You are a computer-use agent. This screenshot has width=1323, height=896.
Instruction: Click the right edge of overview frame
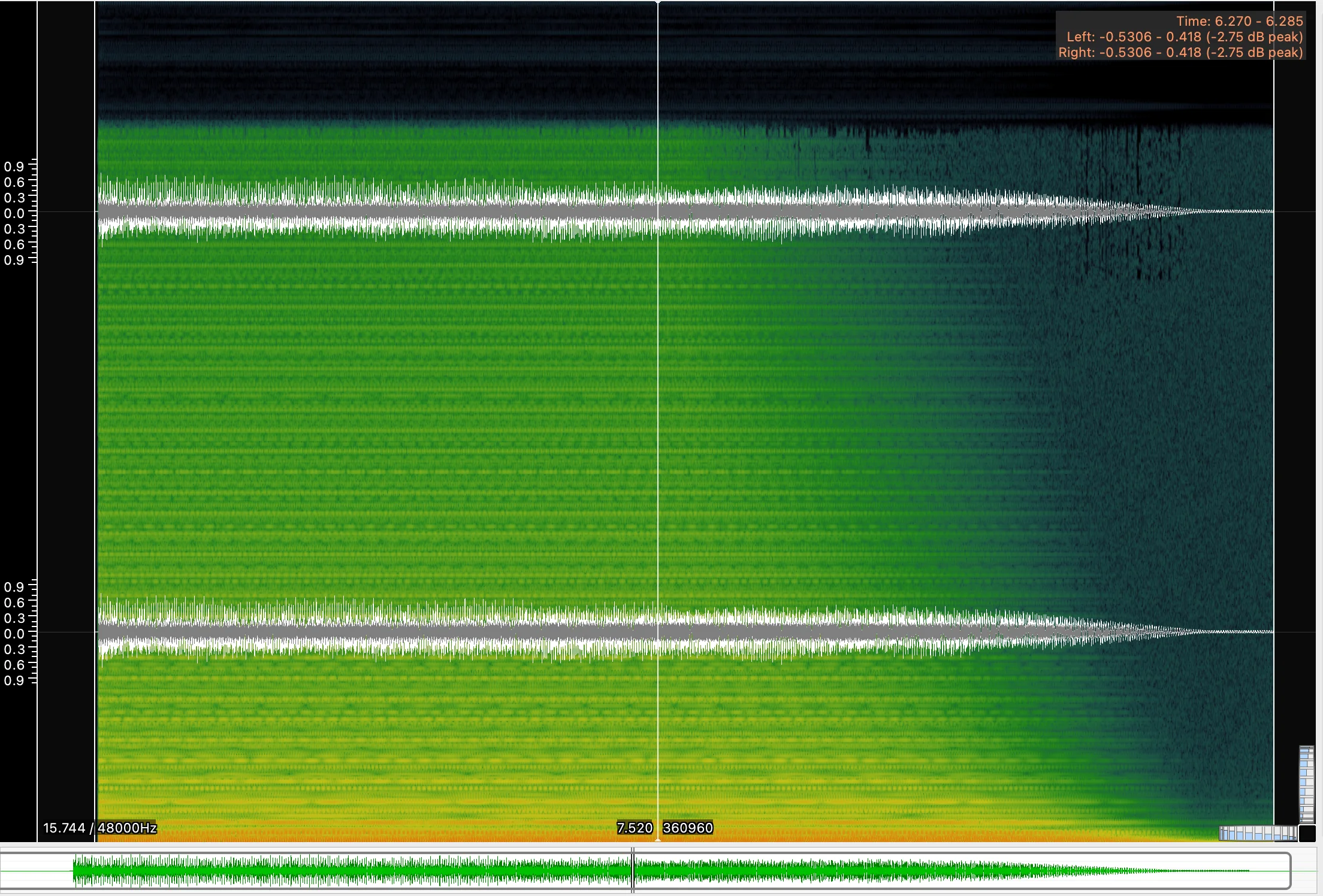point(1289,870)
